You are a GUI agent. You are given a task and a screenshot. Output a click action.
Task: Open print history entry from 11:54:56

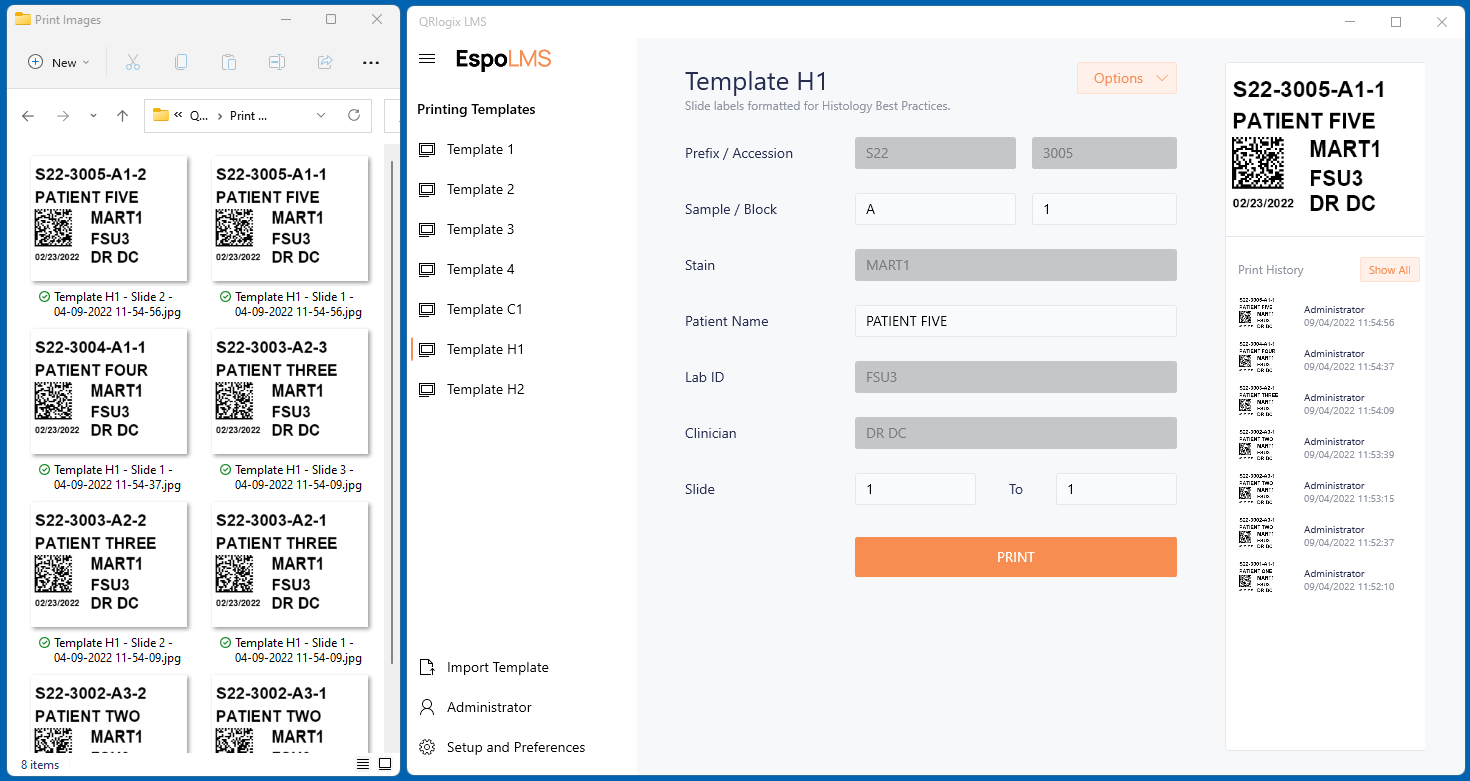pos(1324,315)
